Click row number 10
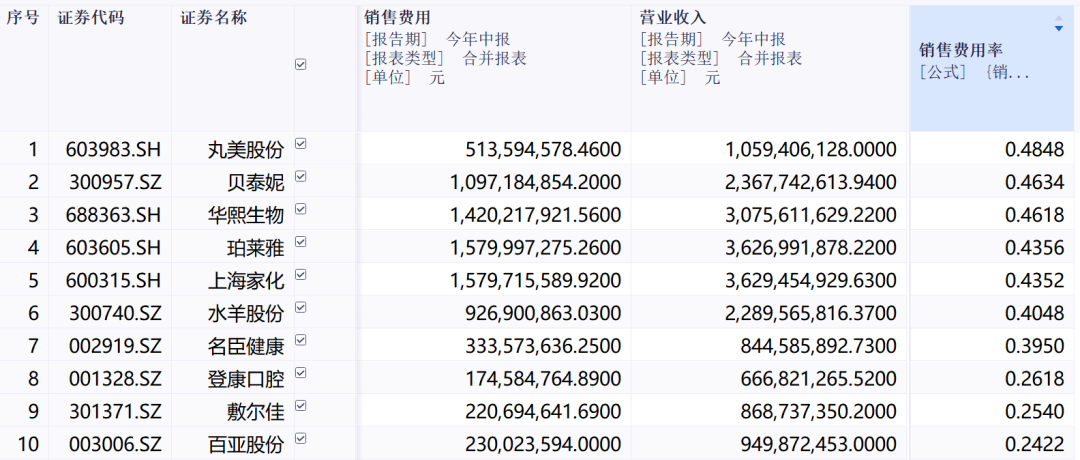The height and width of the screenshot is (460, 1080). pos(28,445)
